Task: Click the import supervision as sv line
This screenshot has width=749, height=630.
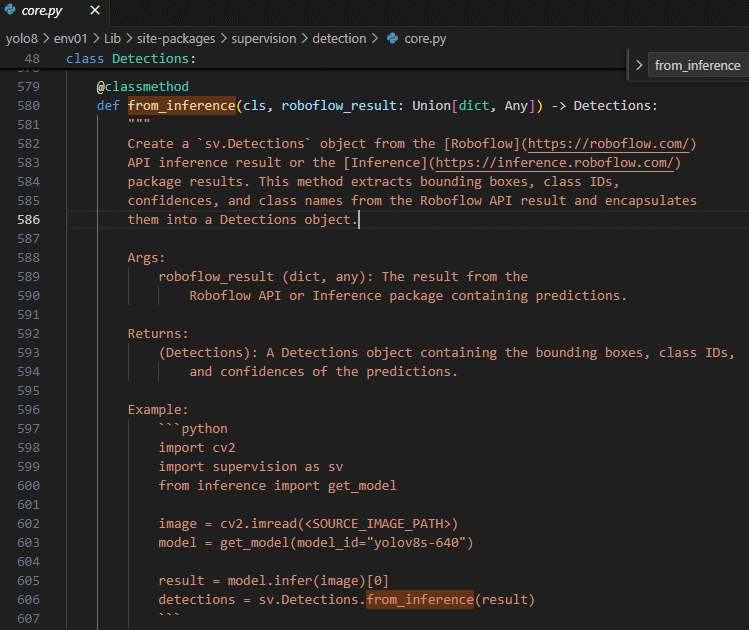Action: point(251,467)
